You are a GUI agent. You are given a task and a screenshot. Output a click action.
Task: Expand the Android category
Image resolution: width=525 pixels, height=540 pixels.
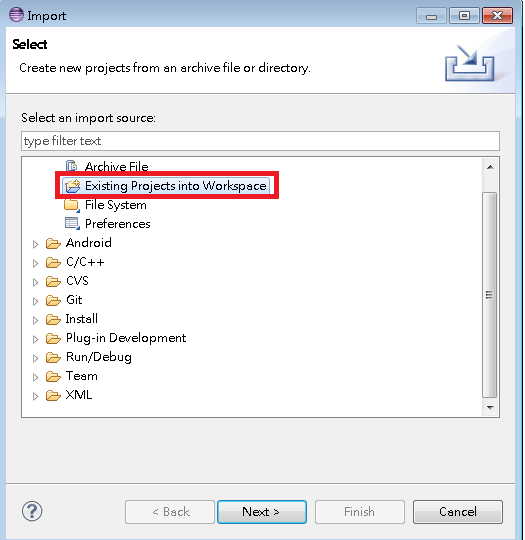click(x=35, y=244)
